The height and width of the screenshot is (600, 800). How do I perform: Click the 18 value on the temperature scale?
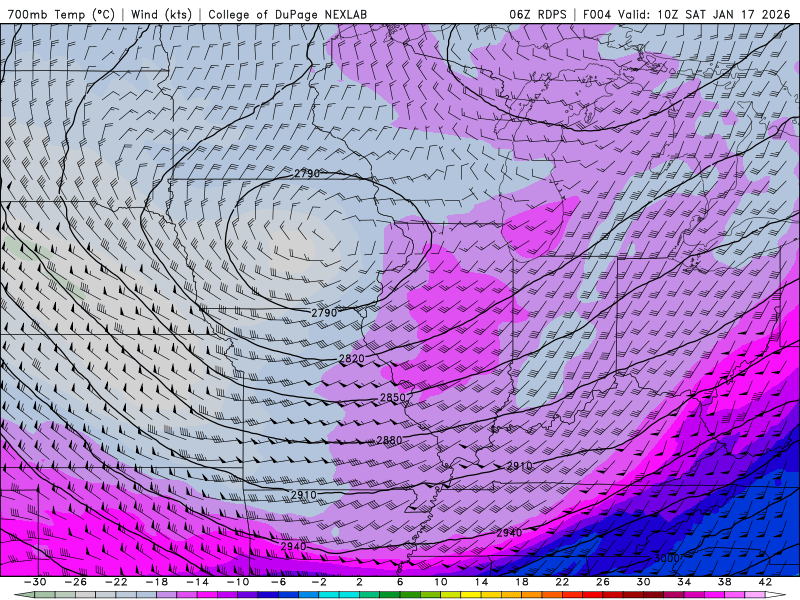click(521, 582)
